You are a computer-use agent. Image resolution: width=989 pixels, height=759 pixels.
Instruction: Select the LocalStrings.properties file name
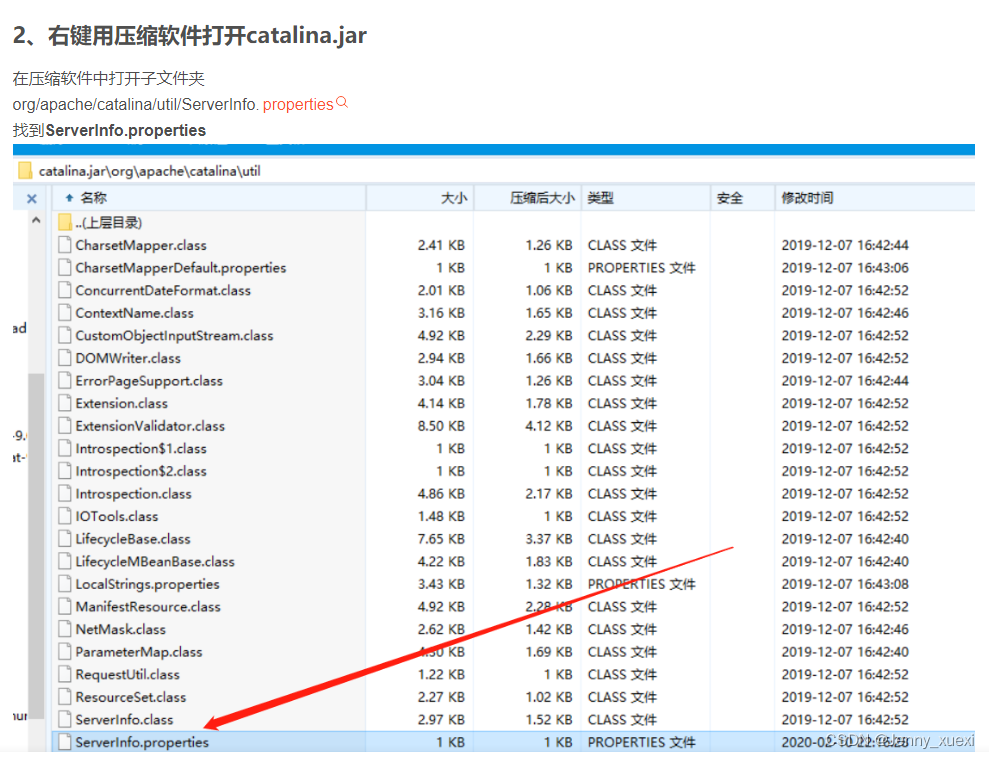tap(147, 585)
